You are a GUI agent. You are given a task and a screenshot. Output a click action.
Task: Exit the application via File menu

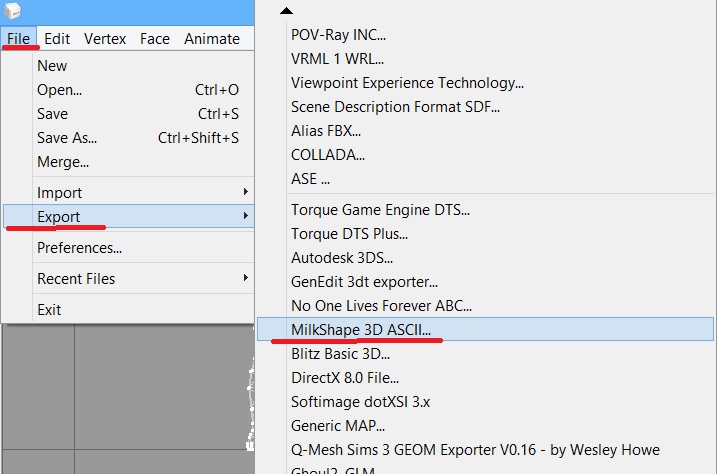pos(49,310)
